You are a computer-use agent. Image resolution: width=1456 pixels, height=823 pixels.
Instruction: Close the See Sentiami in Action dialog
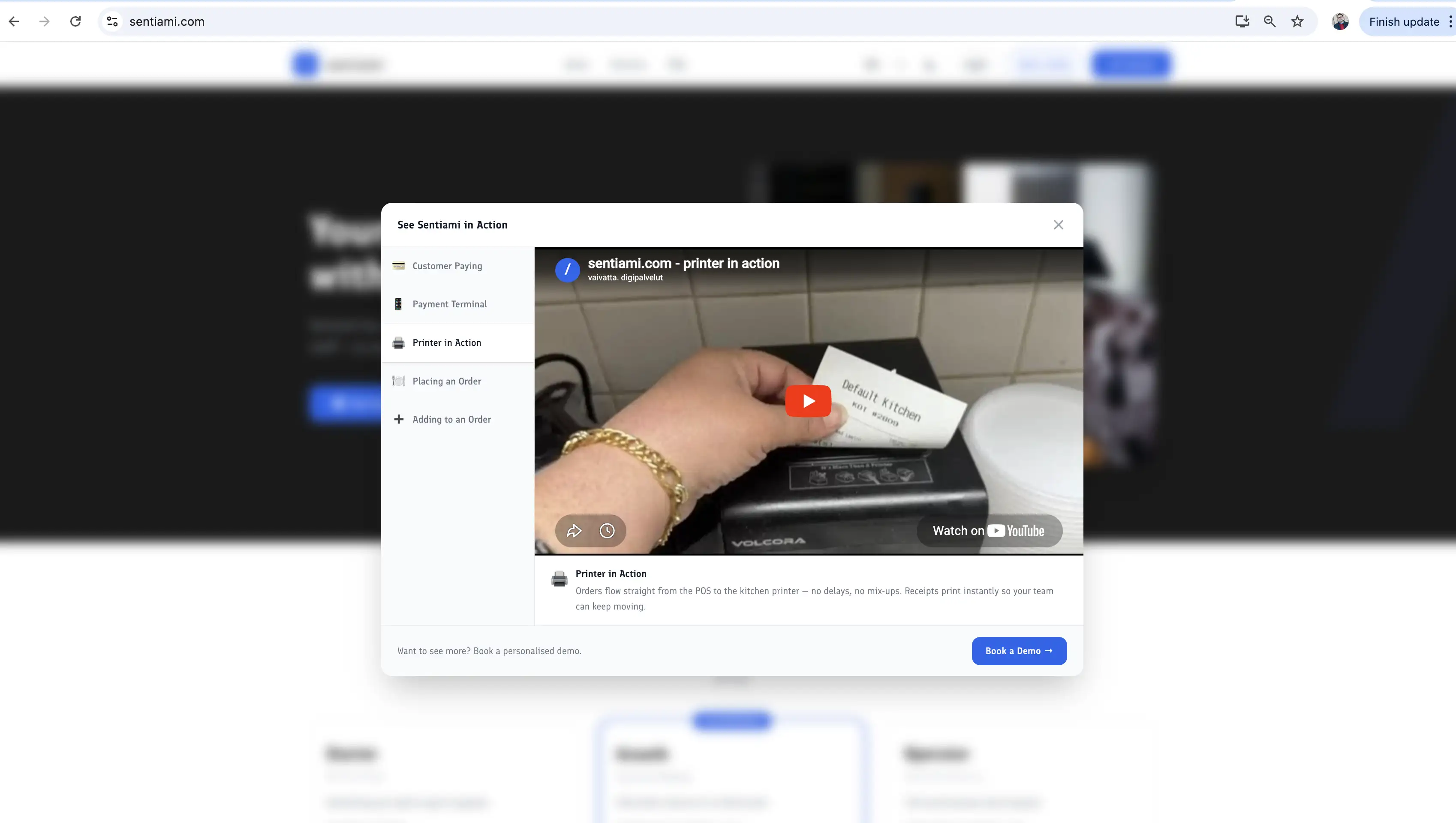pos(1058,225)
